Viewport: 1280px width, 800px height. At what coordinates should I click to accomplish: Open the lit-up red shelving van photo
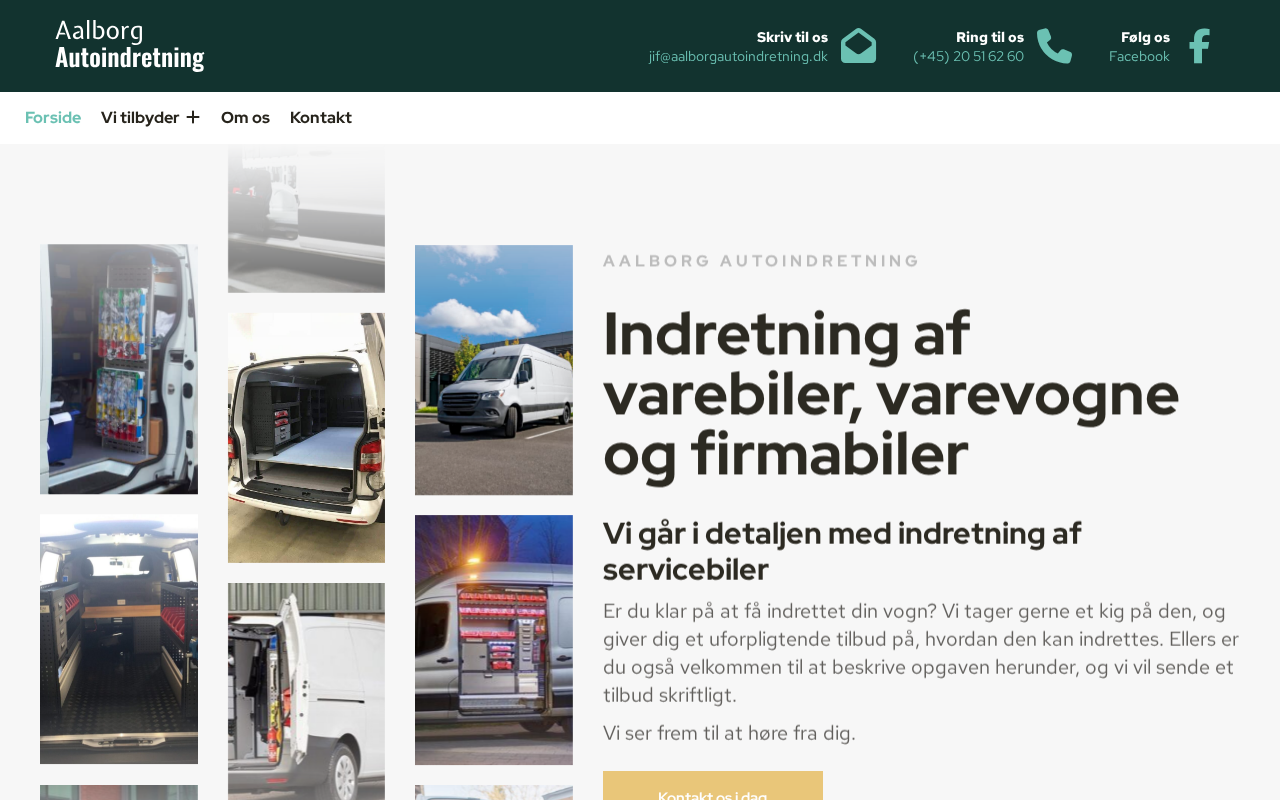494,640
